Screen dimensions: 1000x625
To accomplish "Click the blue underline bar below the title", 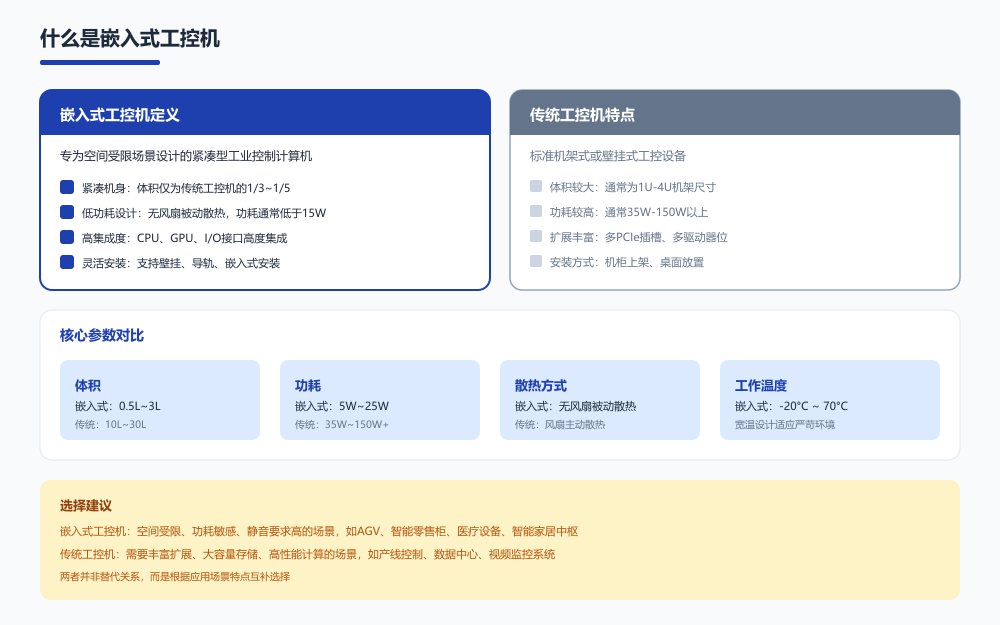I will click(99, 62).
